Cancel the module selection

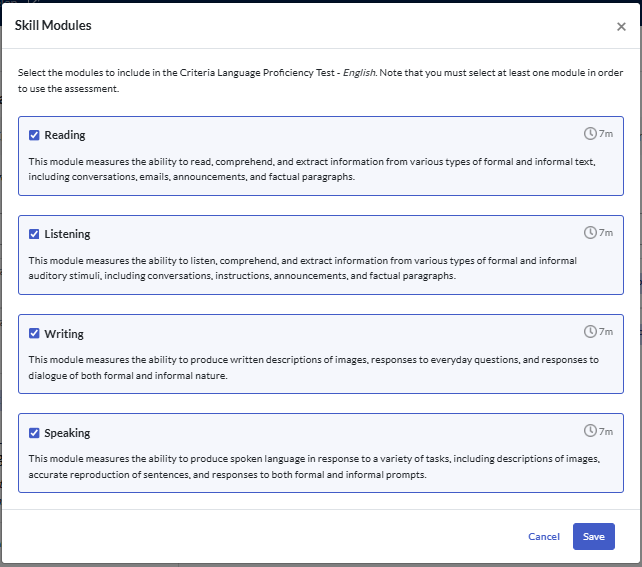[544, 537]
